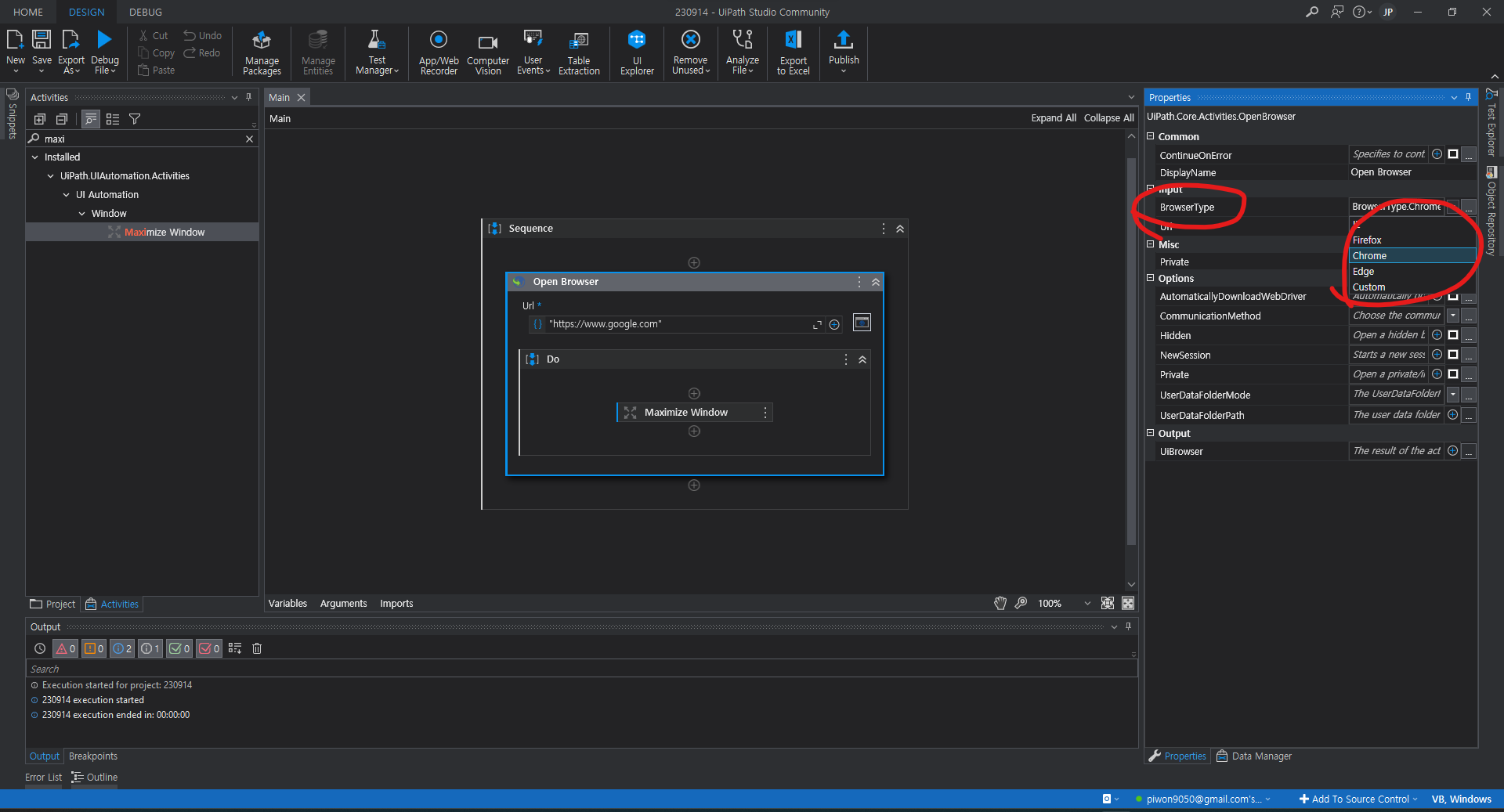Collapse the Window tree node
1504x812 pixels.
click(82, 214)
